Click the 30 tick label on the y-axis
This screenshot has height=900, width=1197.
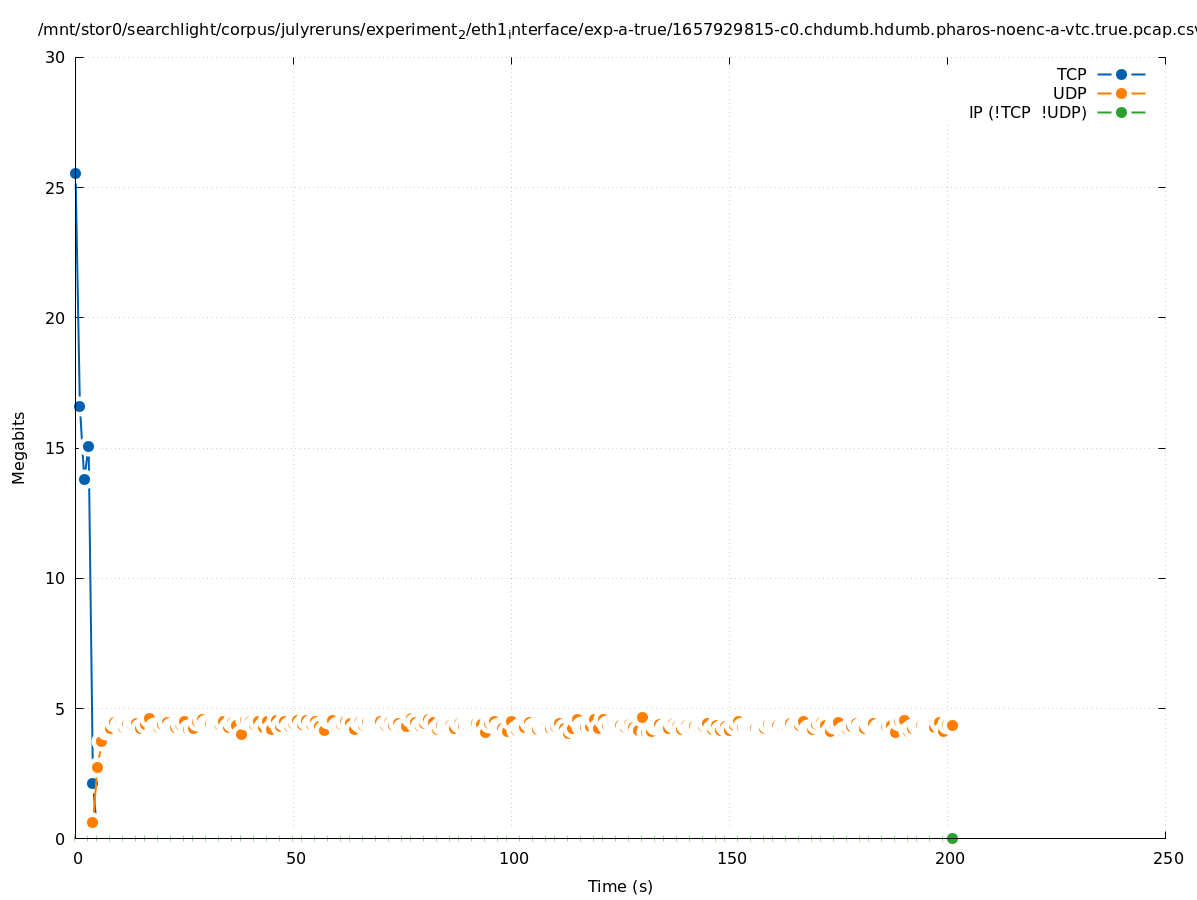tap(55, 57)
